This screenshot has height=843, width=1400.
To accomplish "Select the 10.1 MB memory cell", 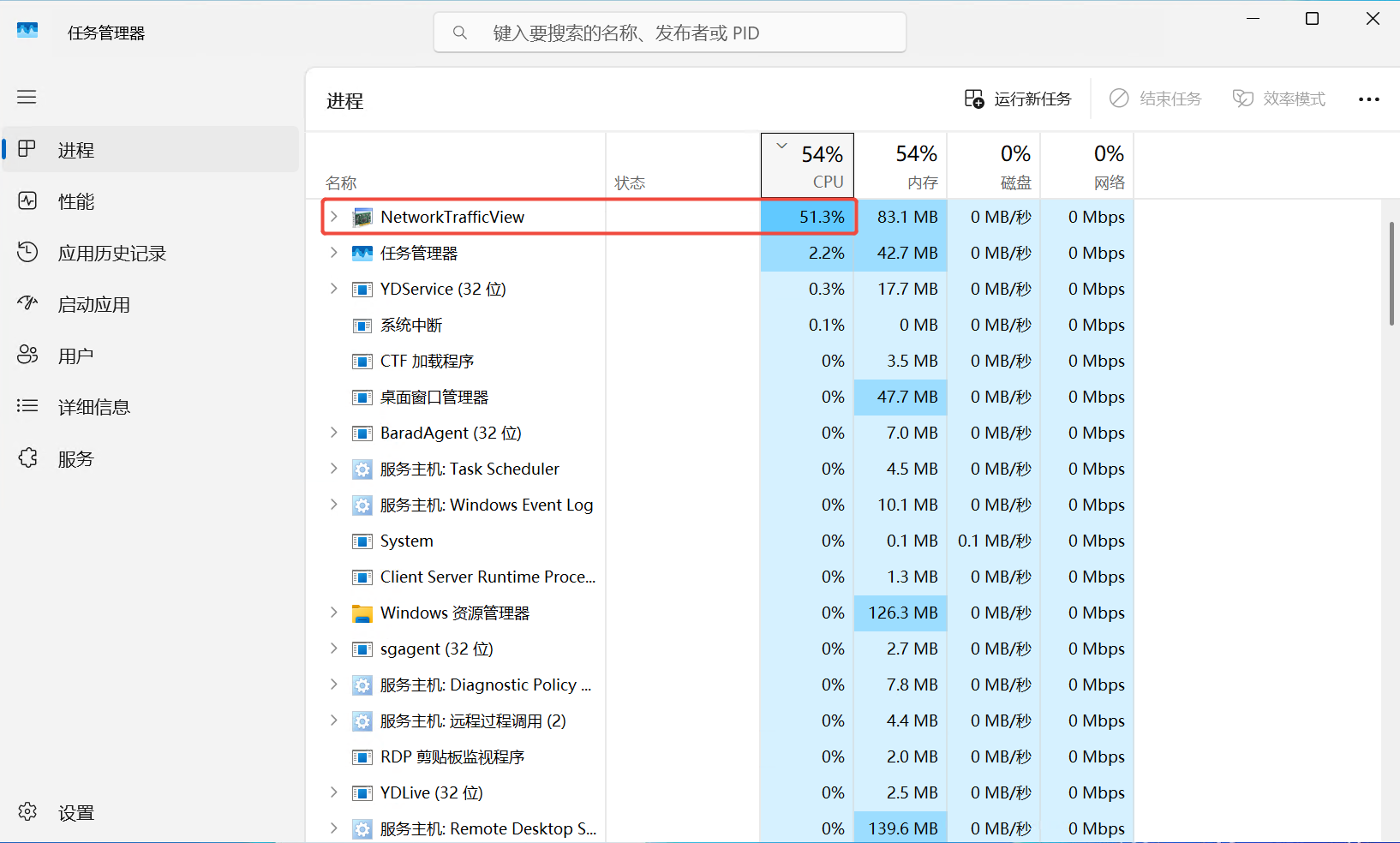I will (900, 505).
